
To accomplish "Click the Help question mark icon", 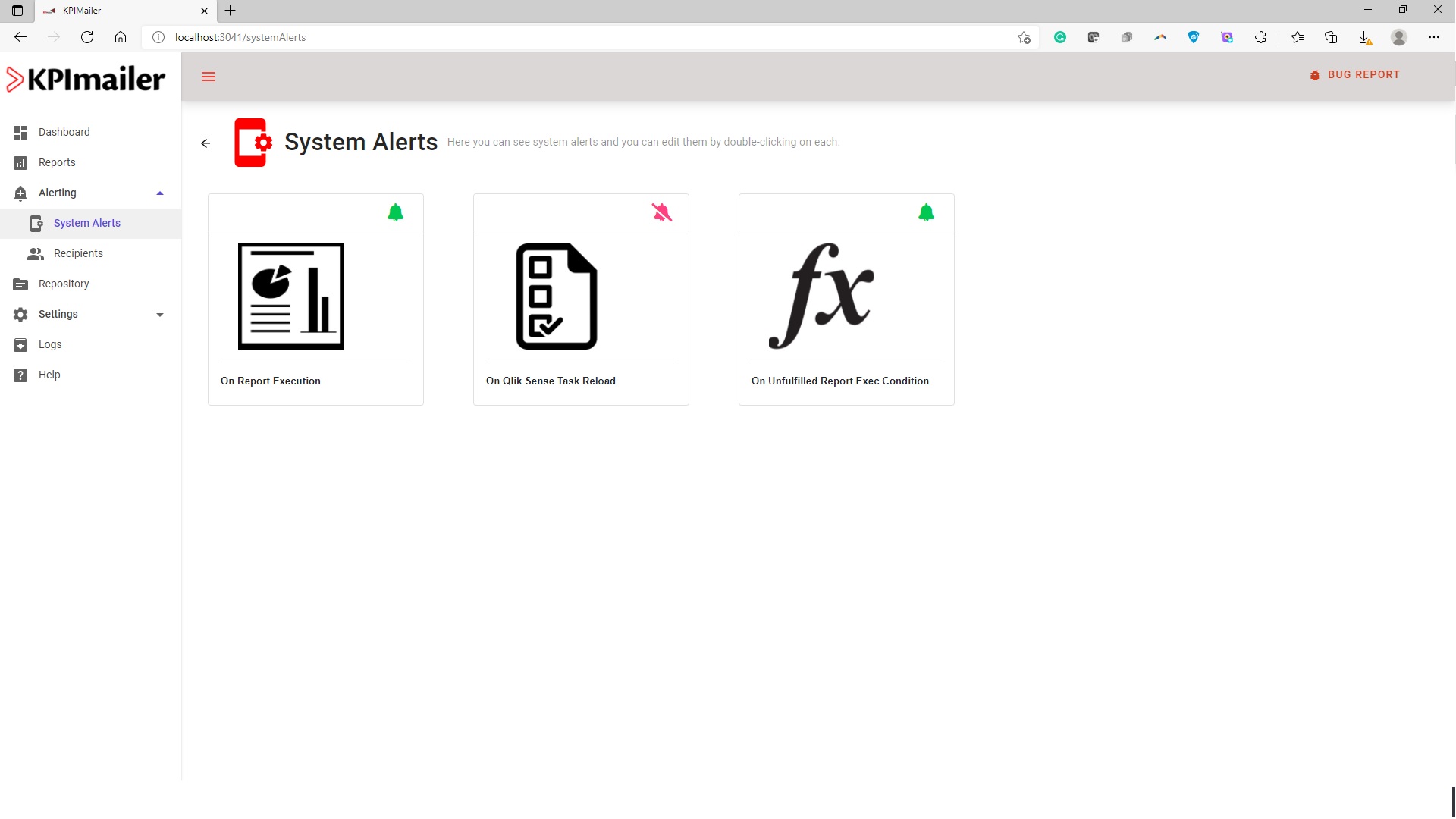I will coord(20,375).
